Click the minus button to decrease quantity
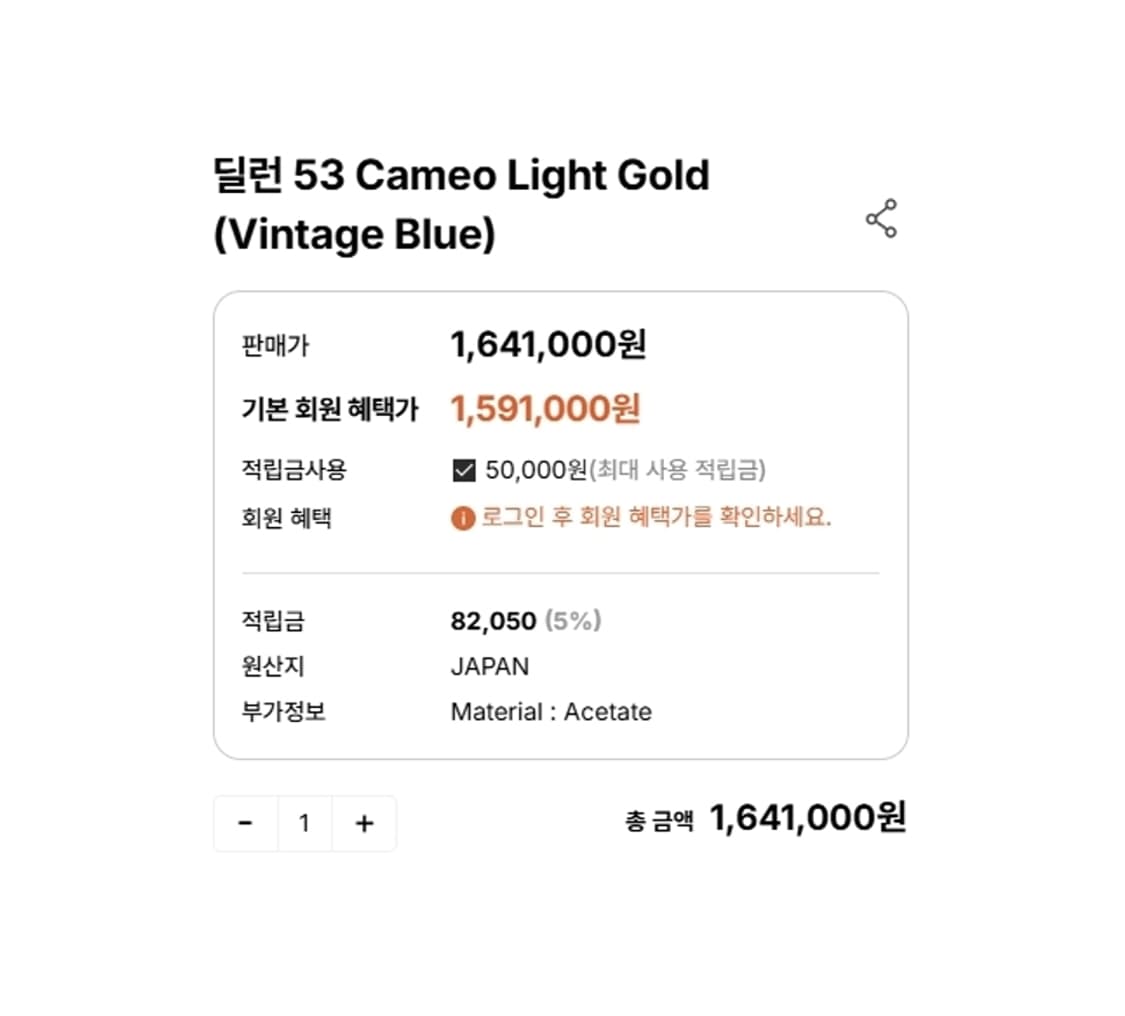1125x1016 pixels. coord(245,822)
